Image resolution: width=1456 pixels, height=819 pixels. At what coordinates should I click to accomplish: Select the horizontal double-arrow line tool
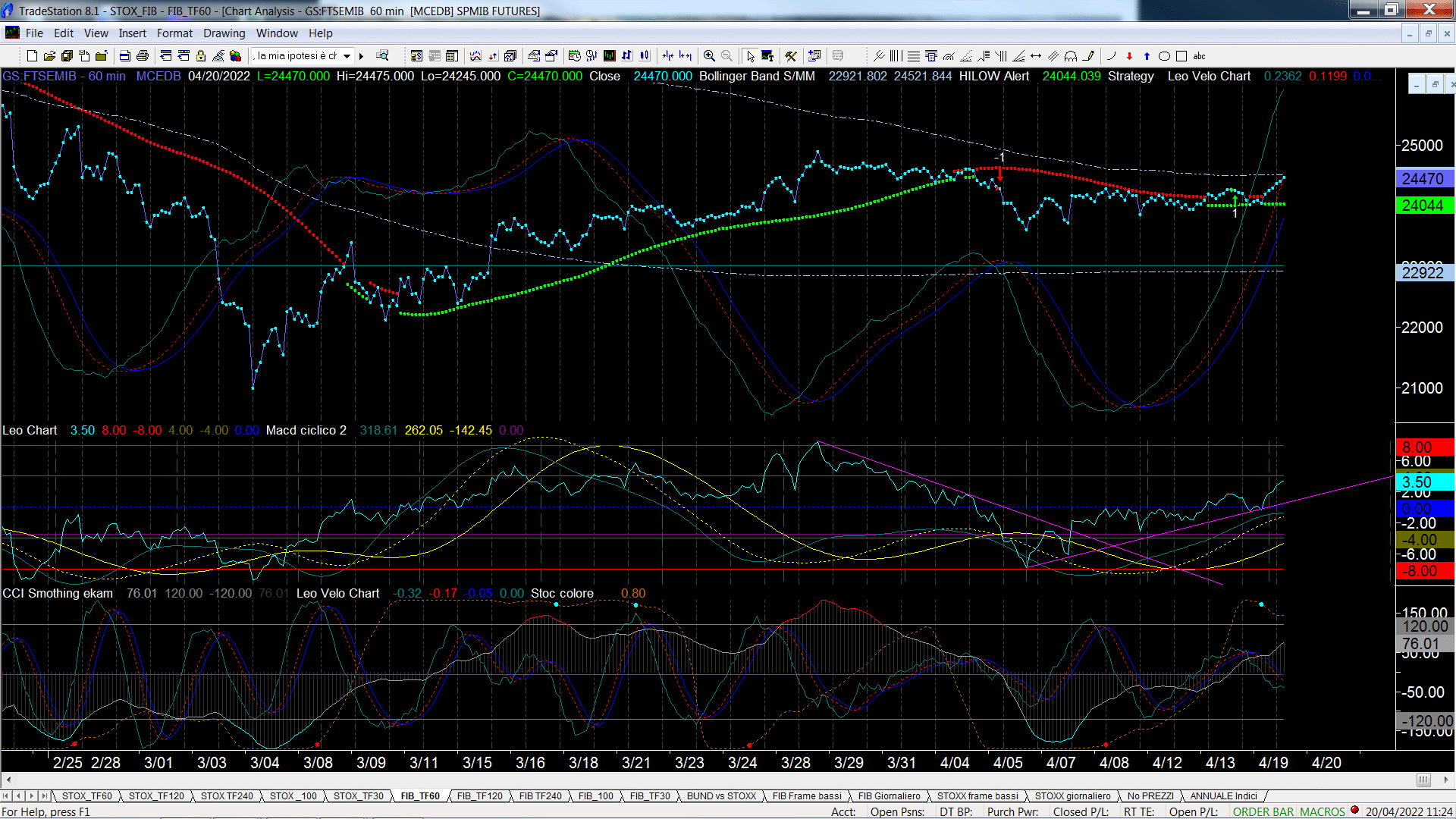click(1036, 56)
